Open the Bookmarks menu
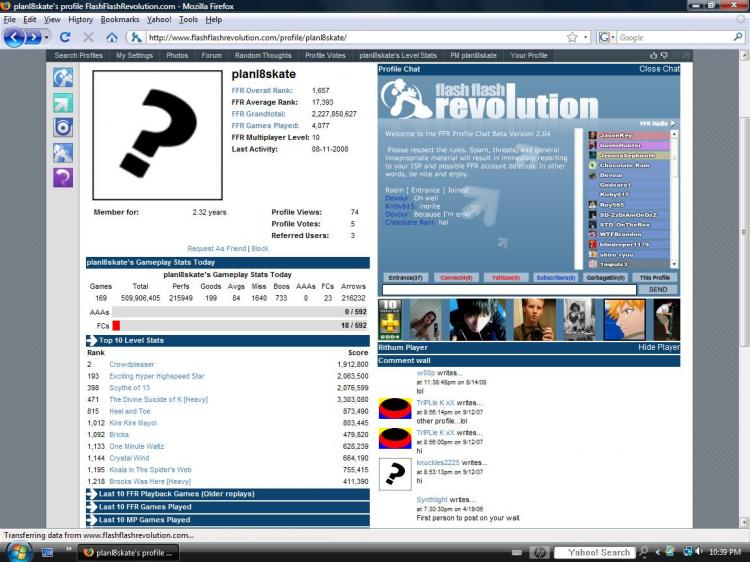750x562 pixels. click(x=120, y=20)
